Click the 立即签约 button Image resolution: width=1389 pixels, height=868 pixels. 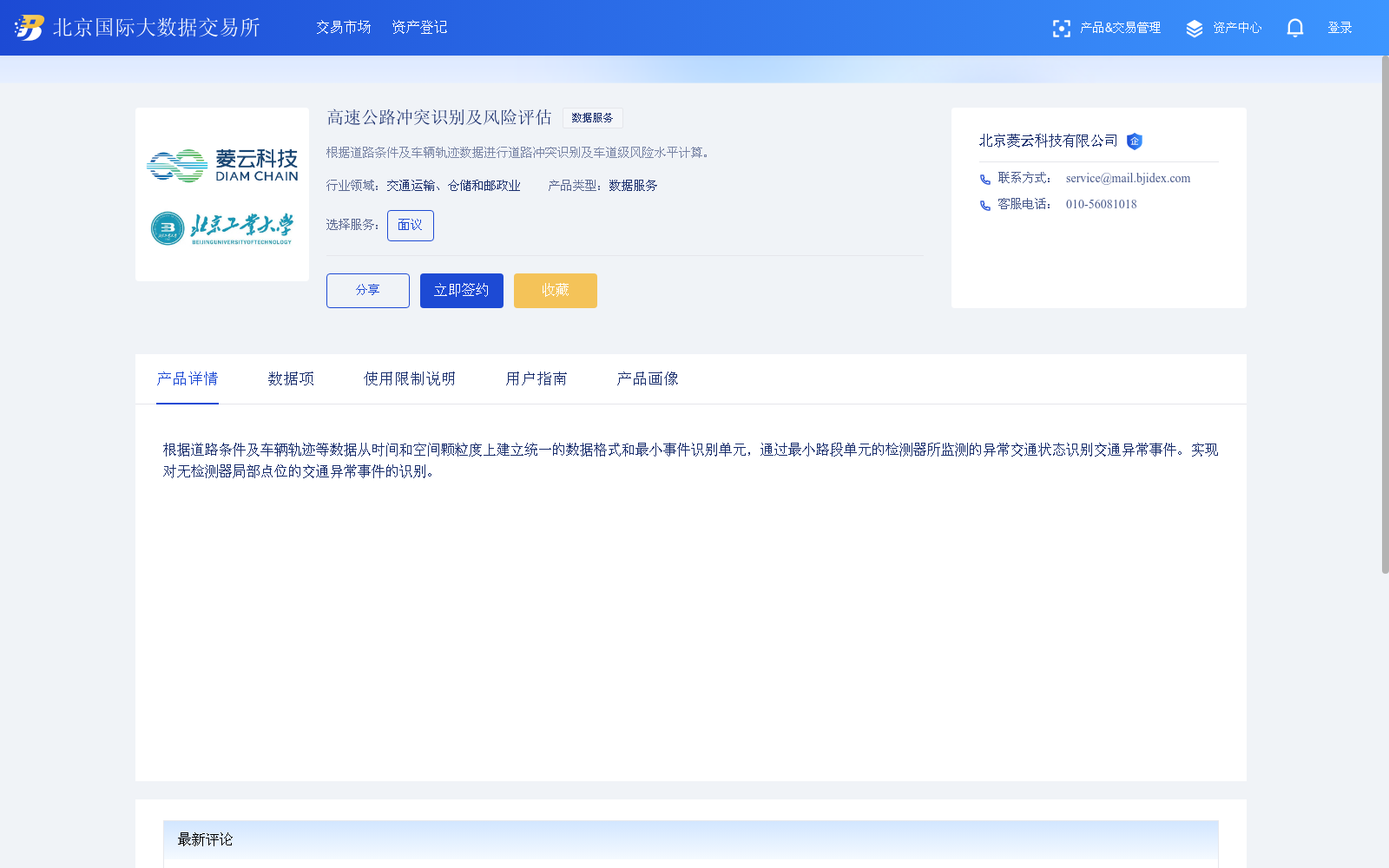pos(462,291)
